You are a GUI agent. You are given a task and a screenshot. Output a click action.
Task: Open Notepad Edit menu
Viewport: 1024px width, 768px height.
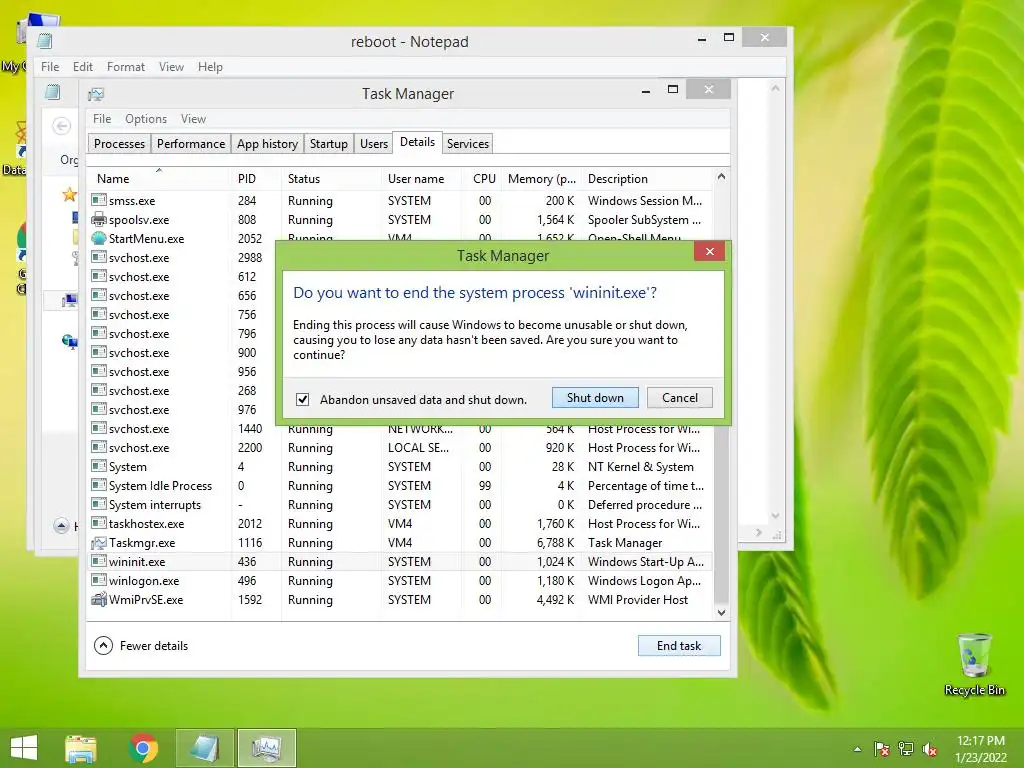tap(82, 67)
